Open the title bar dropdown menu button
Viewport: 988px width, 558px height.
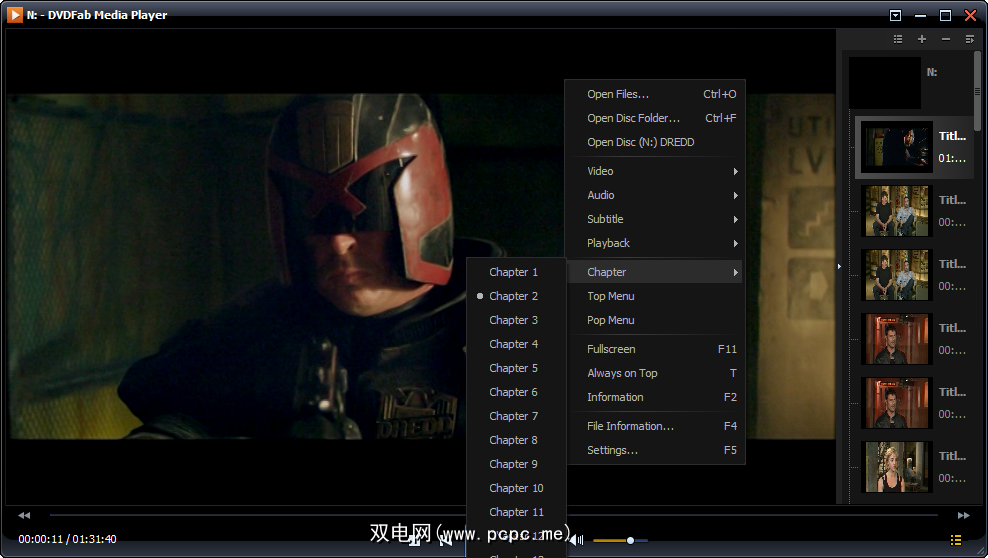895,15
